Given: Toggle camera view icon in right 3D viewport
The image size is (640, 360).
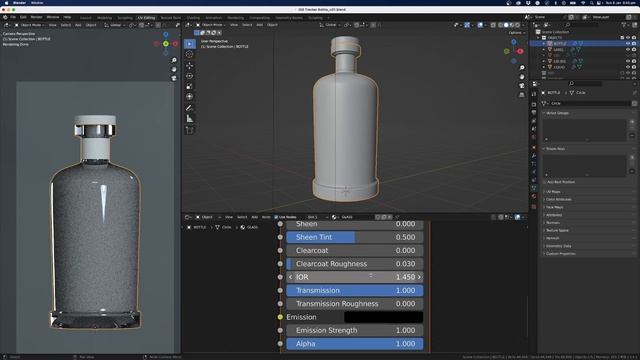Looking at the screenshot, I should click(x=522, y=86).
